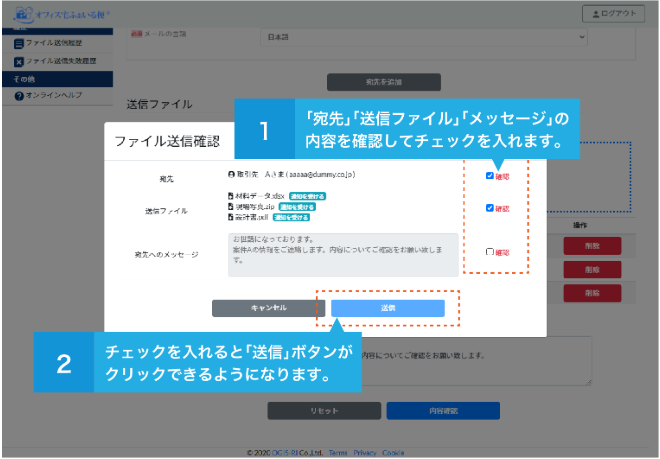
Task: Click the オンラインヘルプ question mark icon
Action: 19,96
